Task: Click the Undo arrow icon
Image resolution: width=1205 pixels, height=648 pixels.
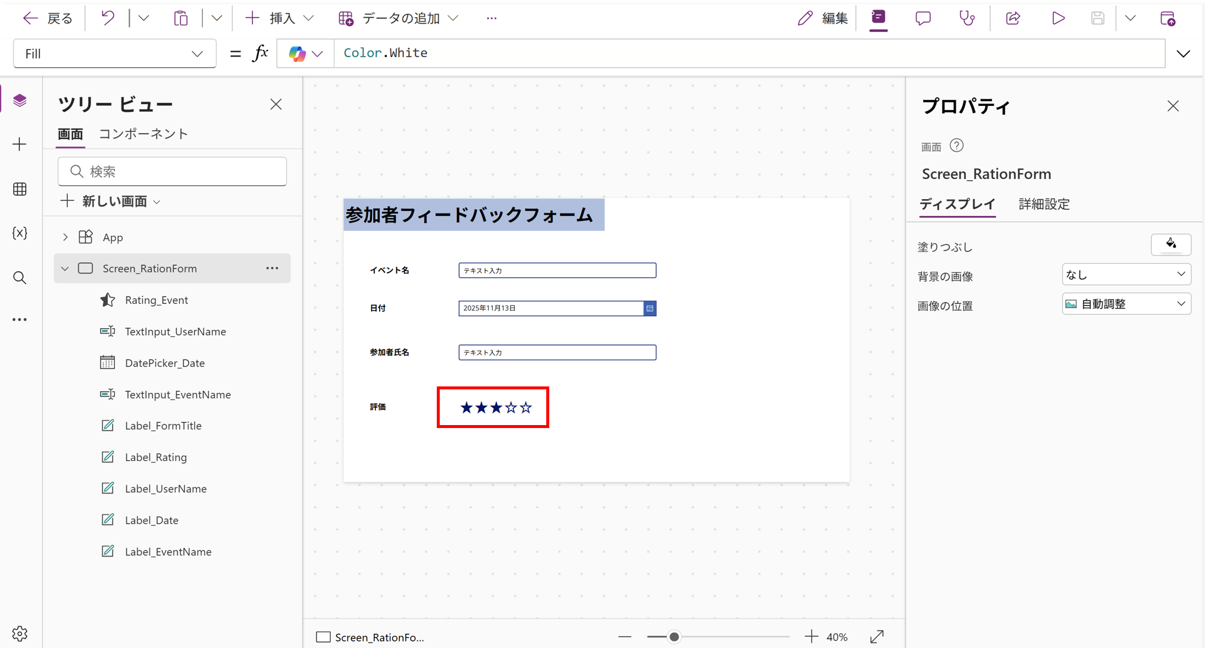Action: pyautogui.click(x=108, y=18)
